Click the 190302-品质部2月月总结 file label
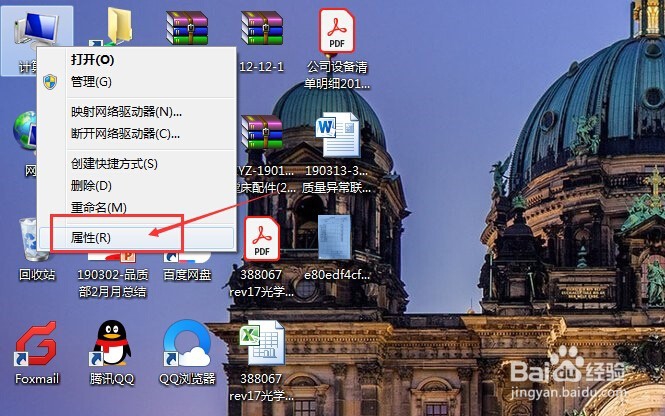Image resolution: width=665 pixels, height=416 pixels. coord(112,283)
